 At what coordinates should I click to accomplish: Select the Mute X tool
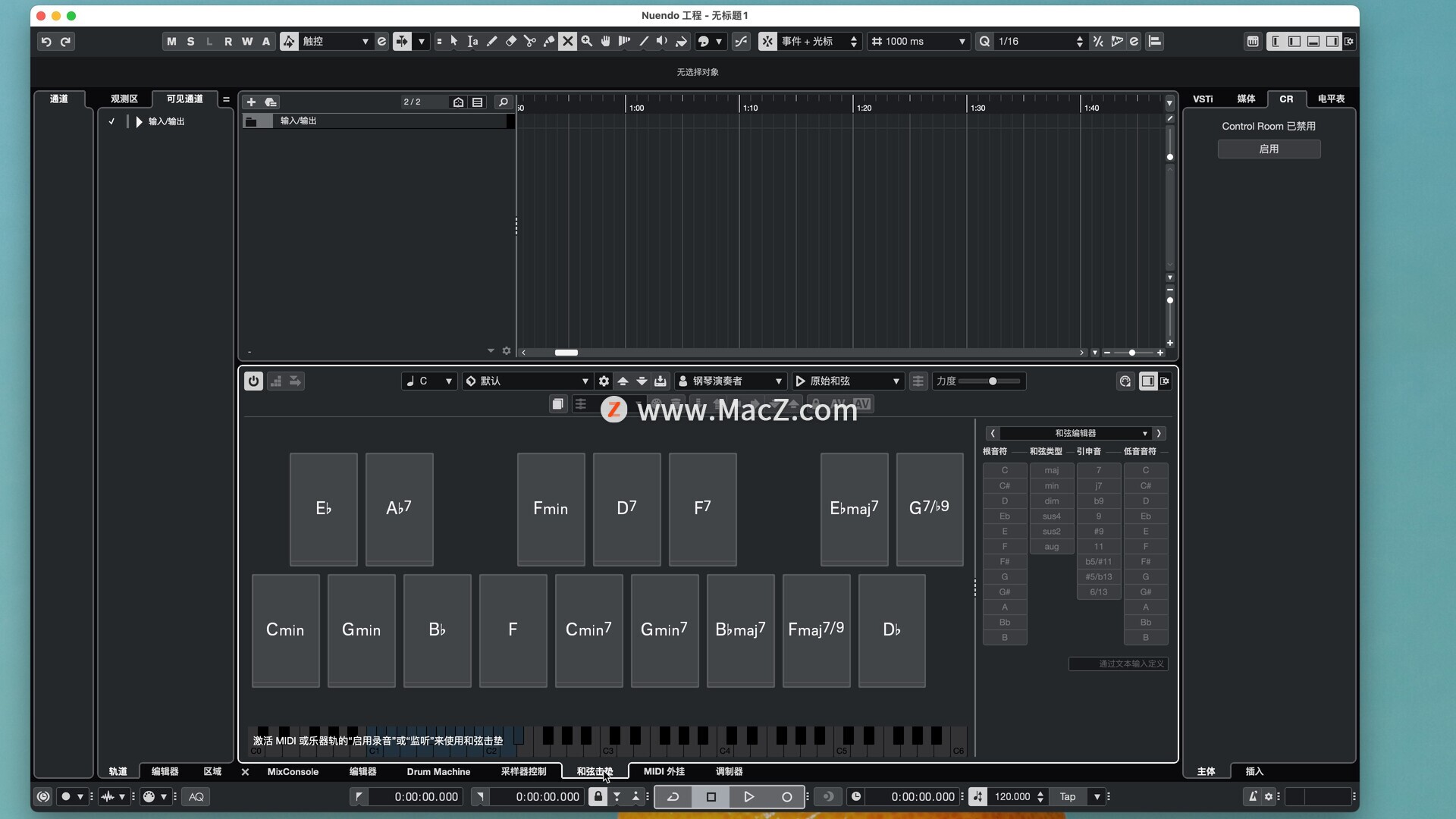tap(567, 41)
